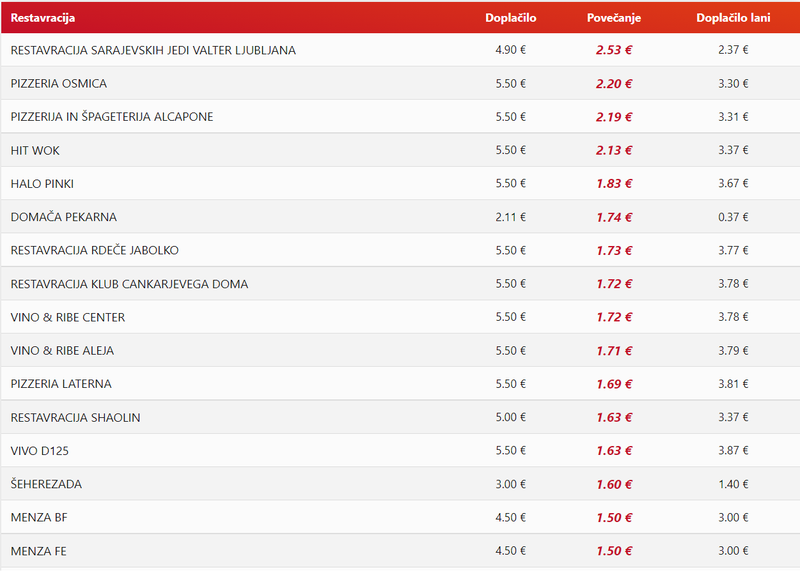The height and width of the screenshot is (577, 800).
Task: Click the 3.67 € last-year value
Action: pyautogui.click(x=733, y=184)
